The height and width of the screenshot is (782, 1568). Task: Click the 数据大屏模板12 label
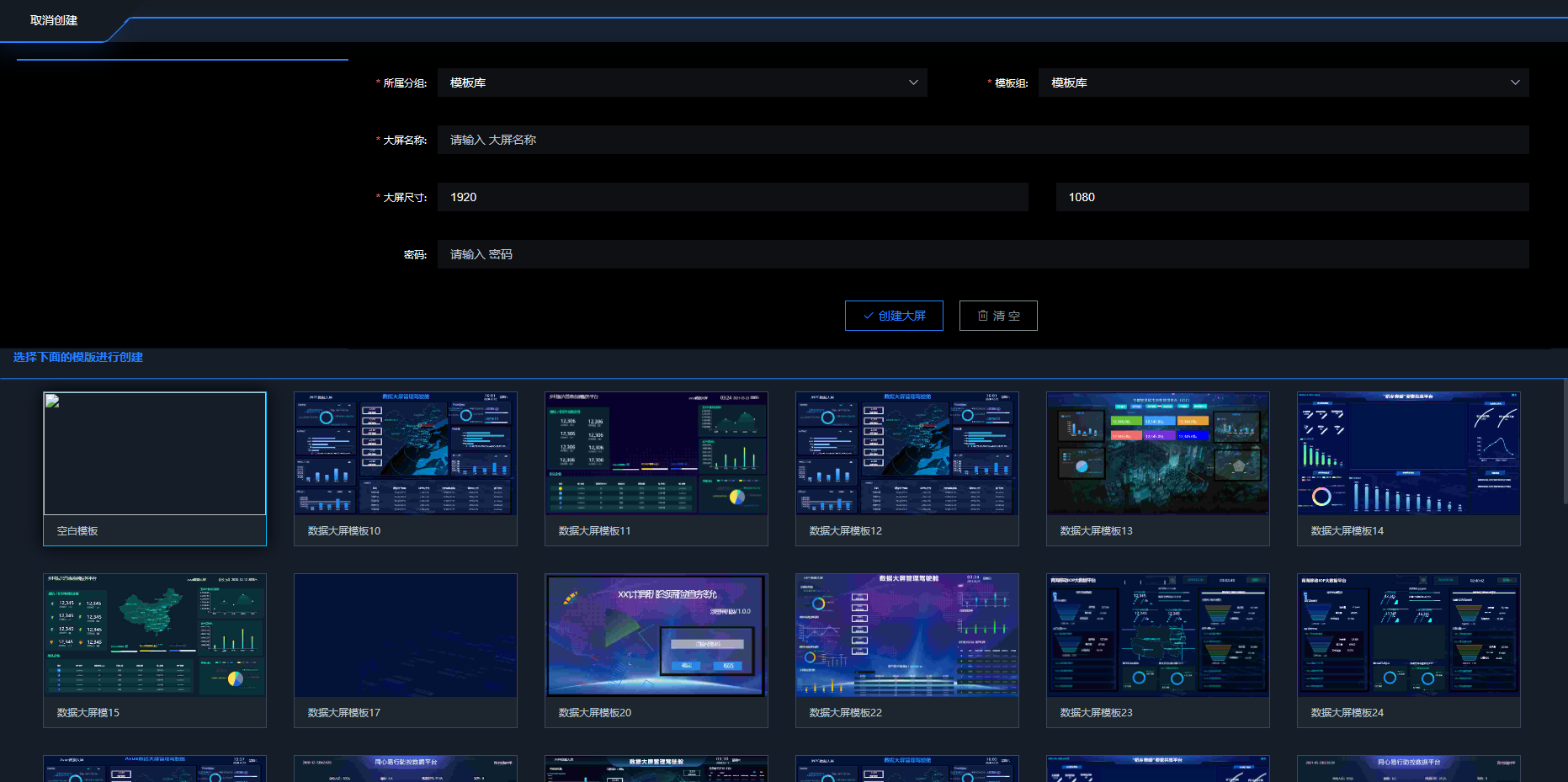(846, 531)
